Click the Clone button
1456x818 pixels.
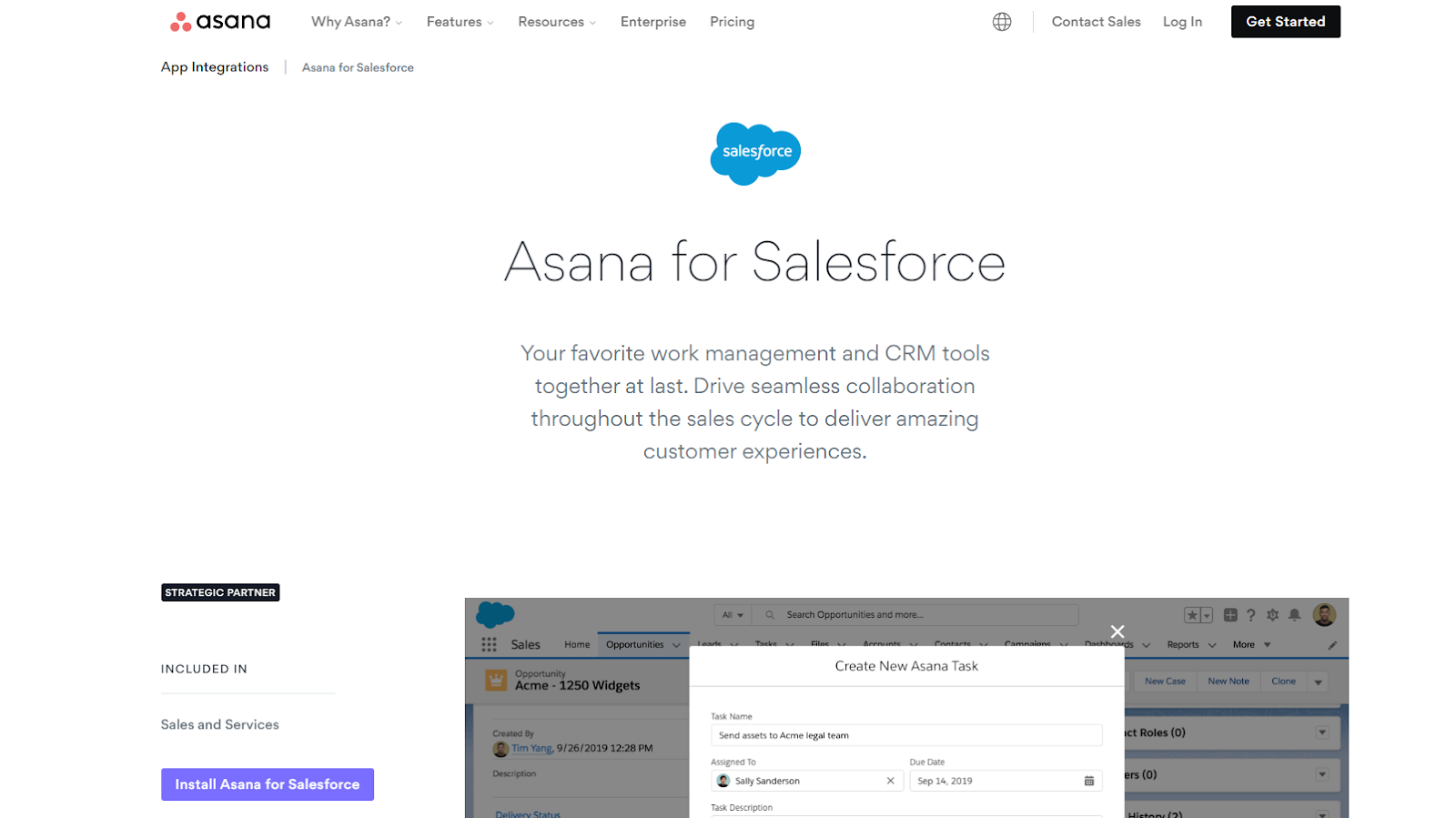[x=1284, y=682]
